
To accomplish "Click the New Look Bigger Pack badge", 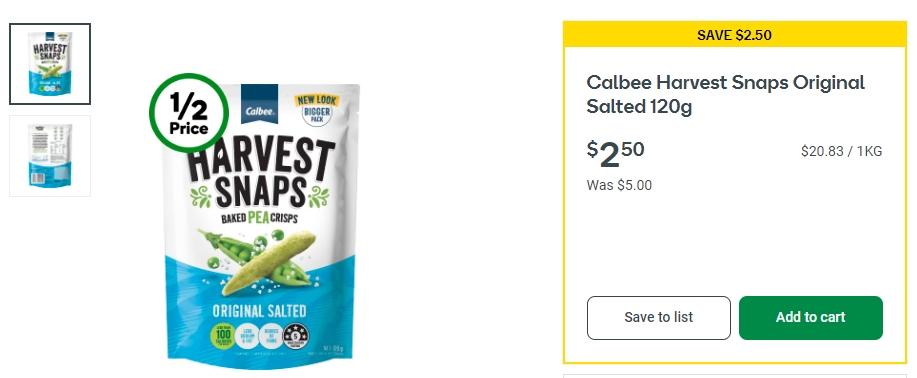I will (317, 110).
